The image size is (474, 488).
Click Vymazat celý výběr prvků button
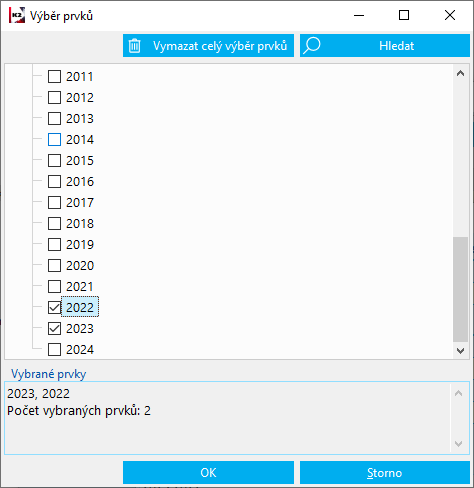(x=208, y=45)
